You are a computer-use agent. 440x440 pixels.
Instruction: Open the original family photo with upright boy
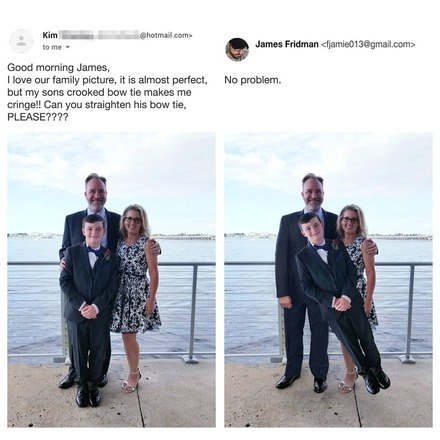[111, 280]
